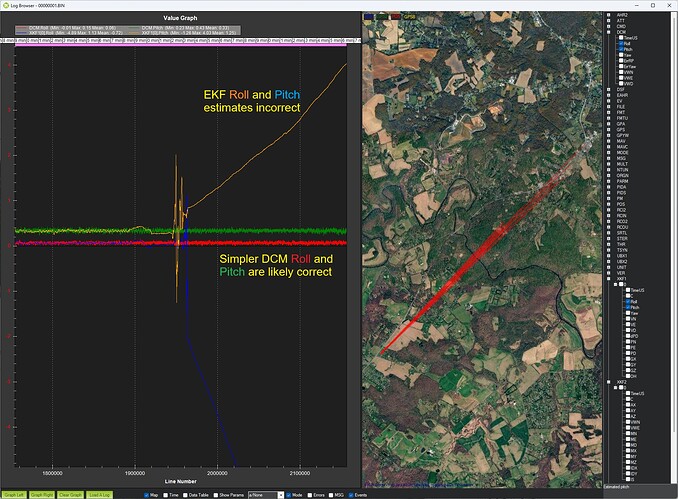
Task: Expand the ATT tree node
Action: point(609,20)
